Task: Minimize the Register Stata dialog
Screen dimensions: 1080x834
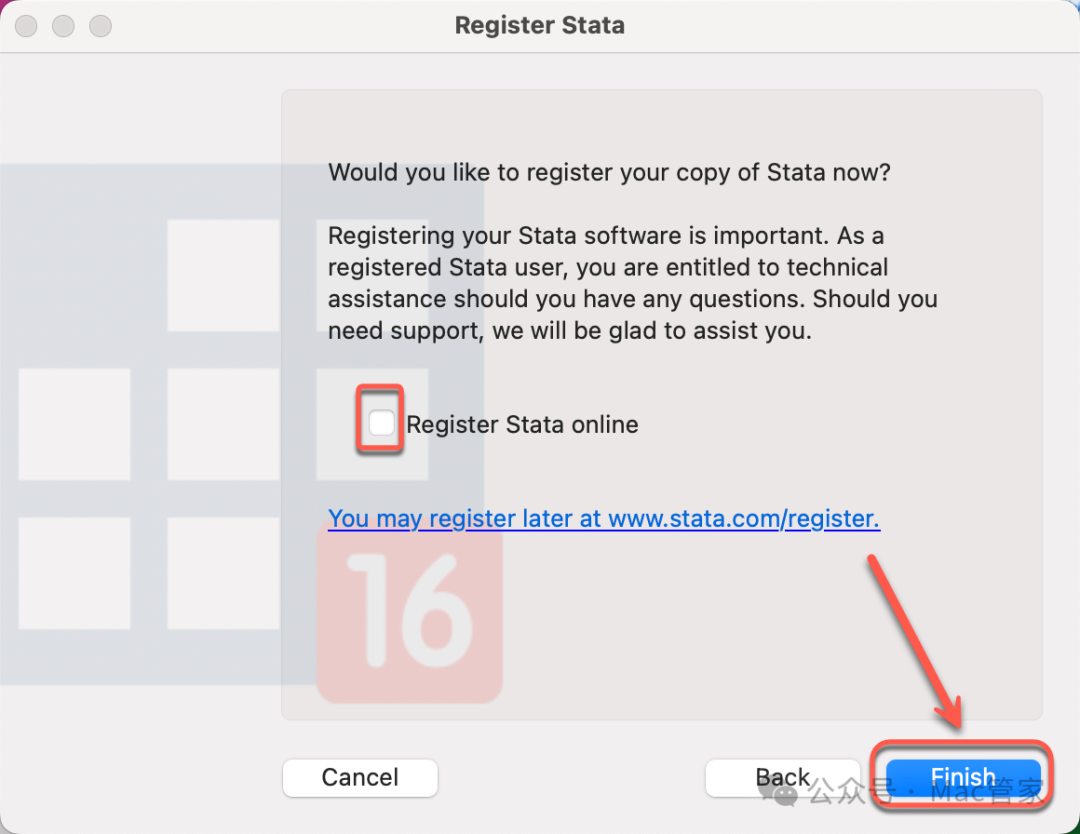Action: [x=64, y=26]
